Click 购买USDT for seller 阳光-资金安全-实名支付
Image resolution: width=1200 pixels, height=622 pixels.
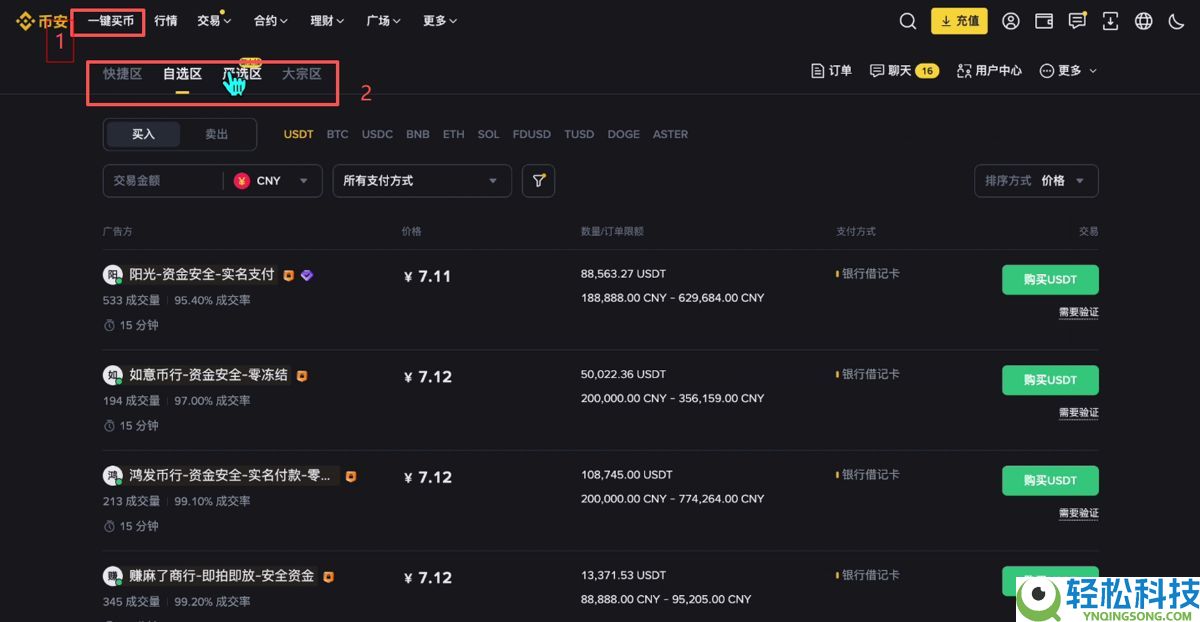pos(1050,280)
